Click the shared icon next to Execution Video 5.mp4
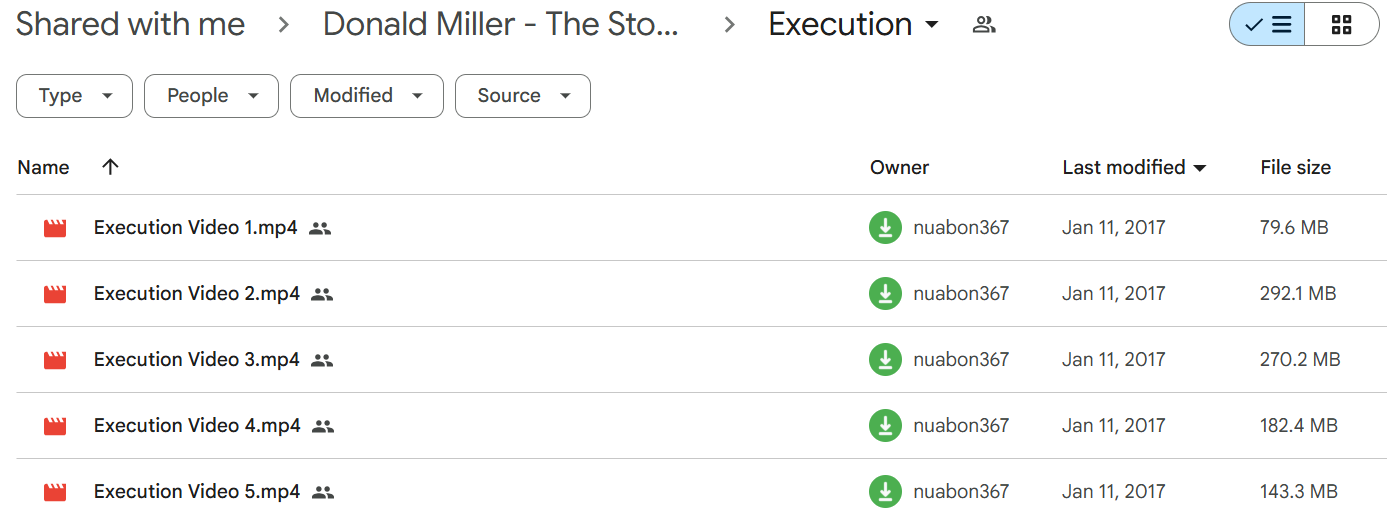Screen dimensions: 1387x524 [x=322, y=492]
